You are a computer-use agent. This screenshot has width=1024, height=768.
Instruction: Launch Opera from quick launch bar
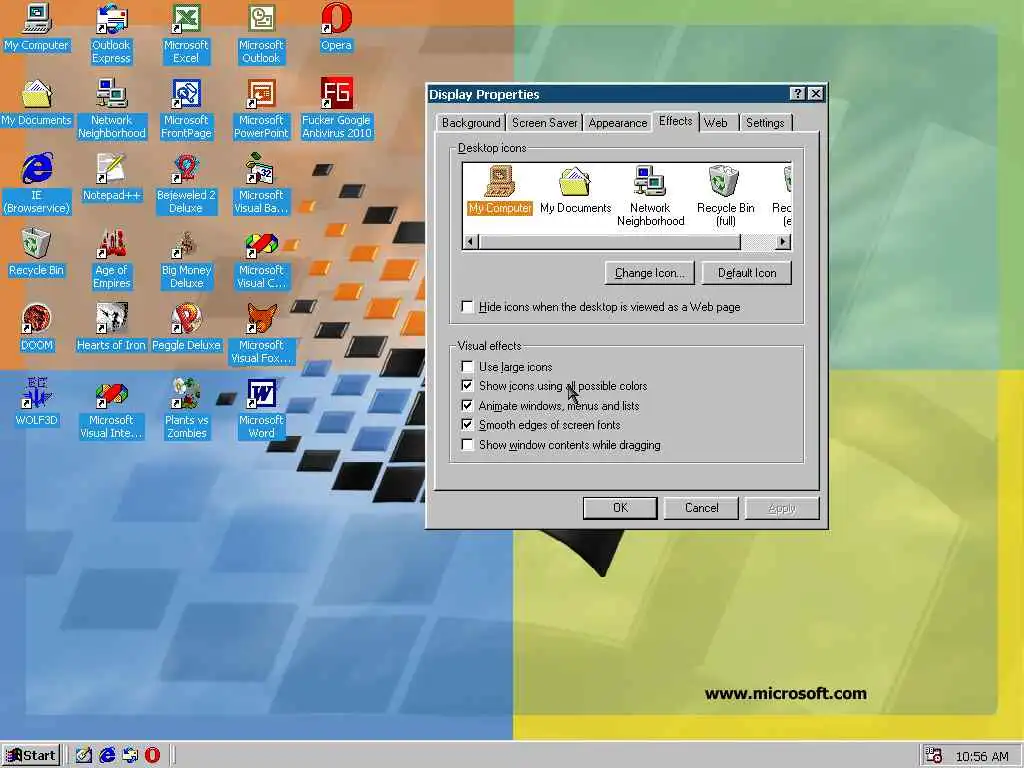(152, 756)
